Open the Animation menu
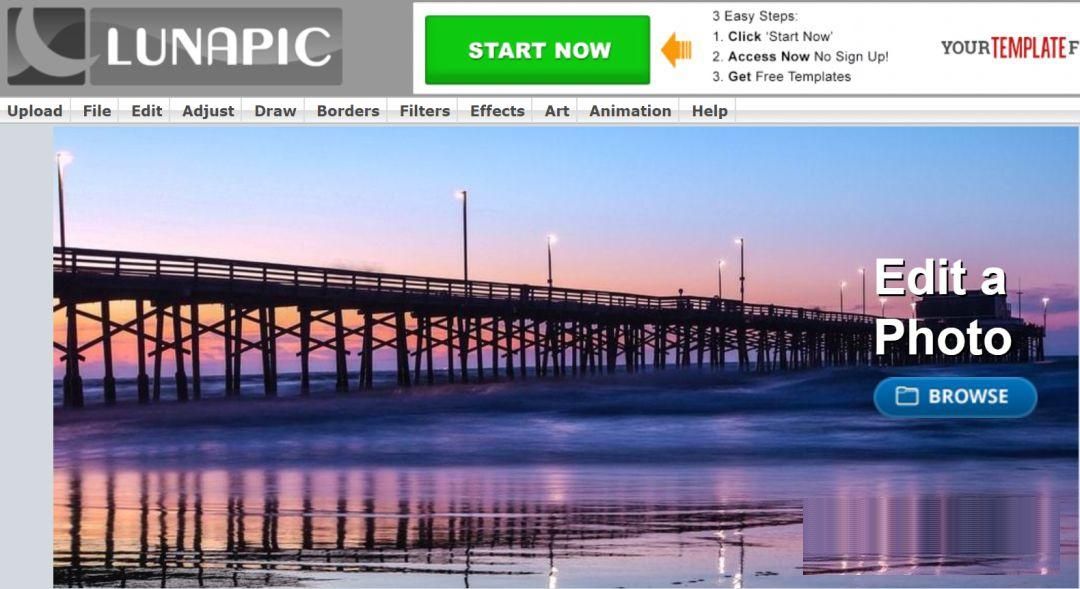1080x589 pixels. click(630, 111)
